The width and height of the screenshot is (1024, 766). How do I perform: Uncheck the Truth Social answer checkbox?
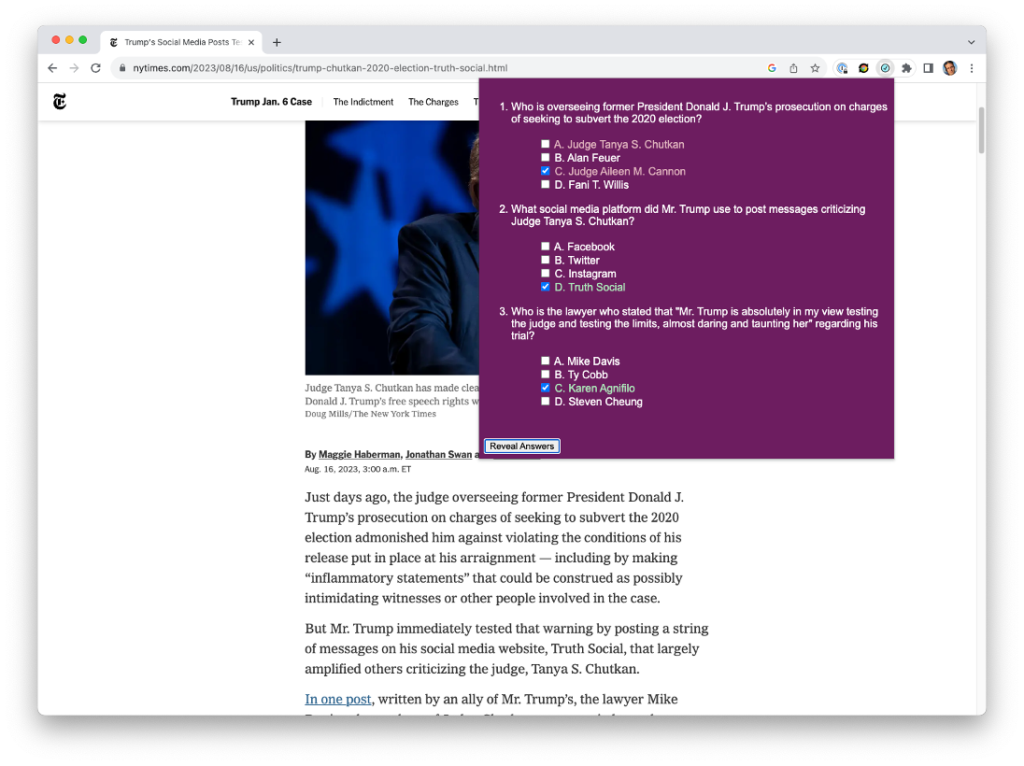point(545,287)
